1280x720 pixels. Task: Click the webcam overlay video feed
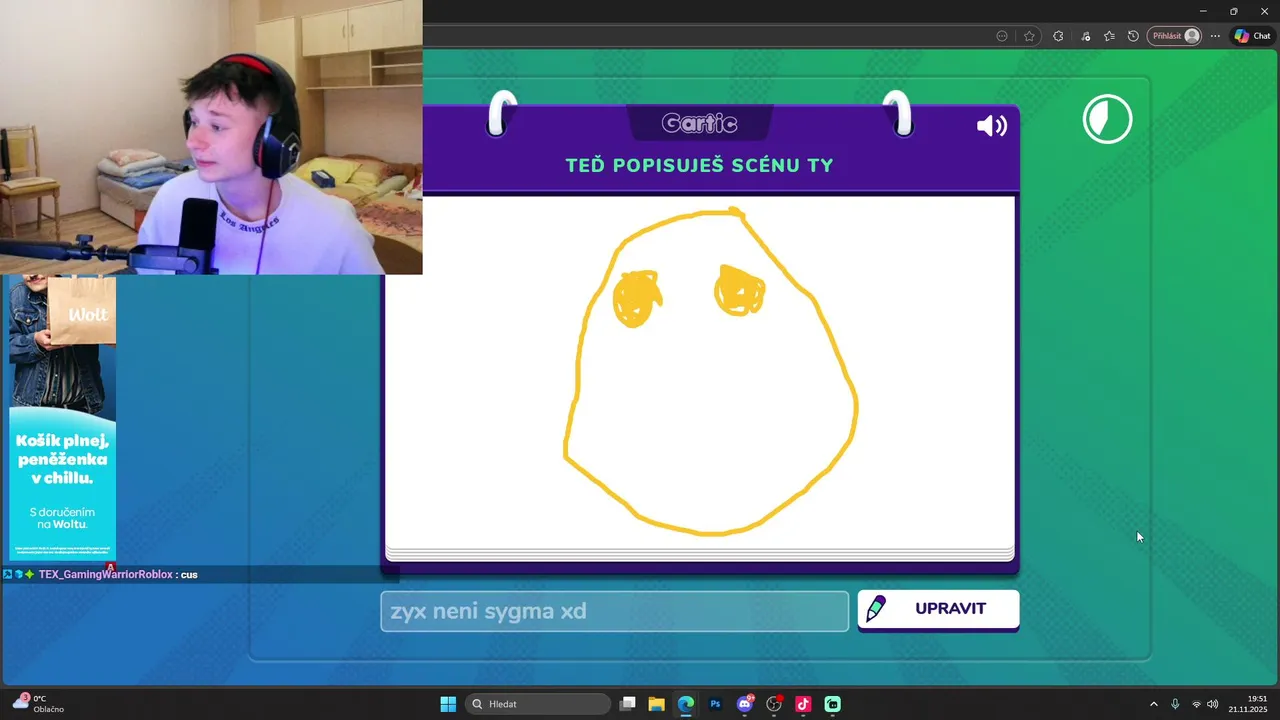(211, 137)
